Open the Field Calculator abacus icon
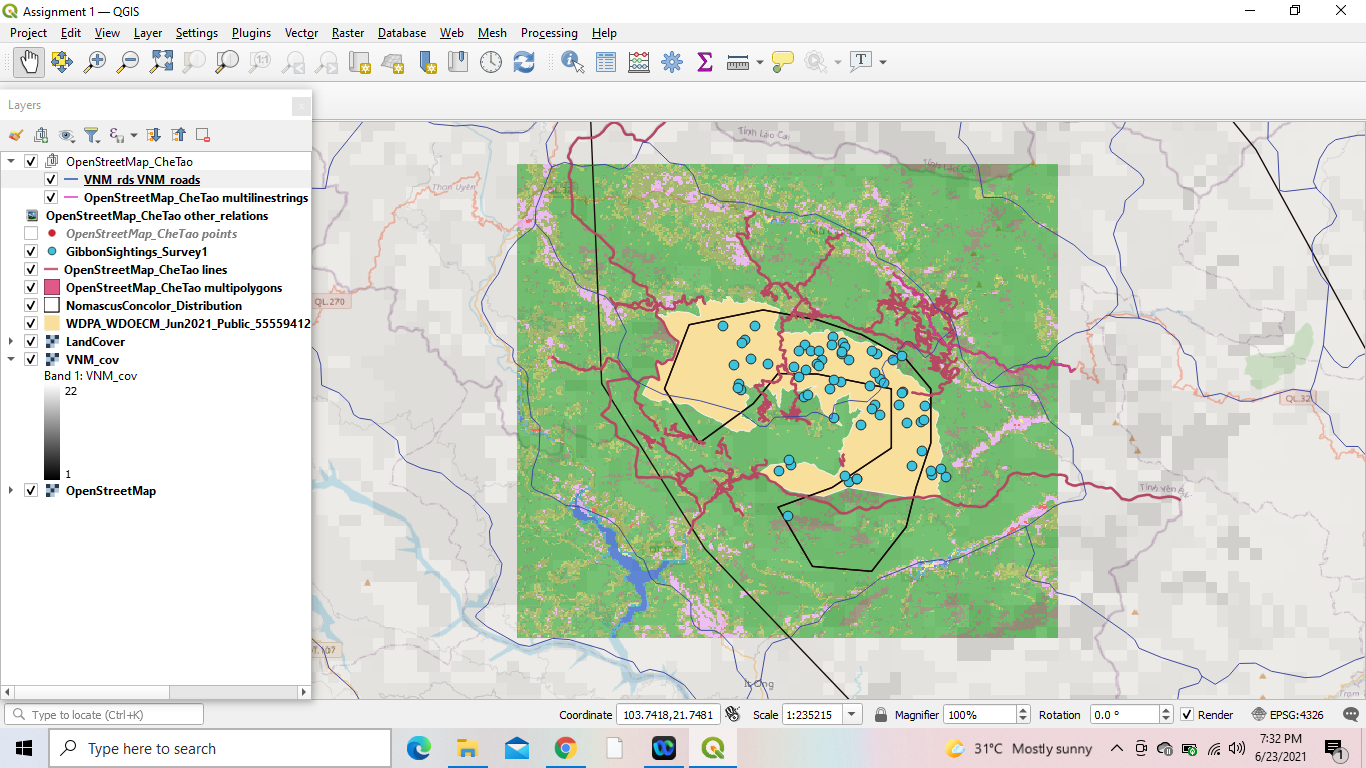 click(x=639, y=62)
